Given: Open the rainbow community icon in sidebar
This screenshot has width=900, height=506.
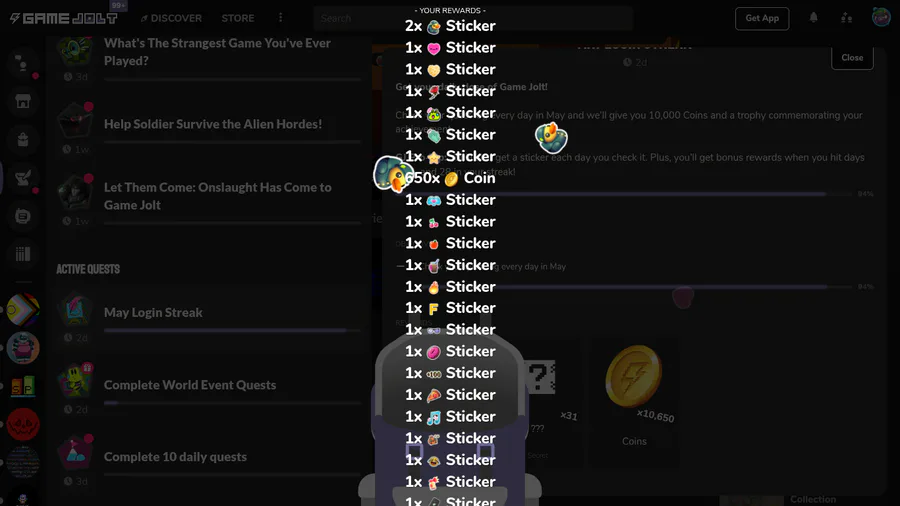Looking at the screenshot, I should pyautogui.click(x=23, y=310).
